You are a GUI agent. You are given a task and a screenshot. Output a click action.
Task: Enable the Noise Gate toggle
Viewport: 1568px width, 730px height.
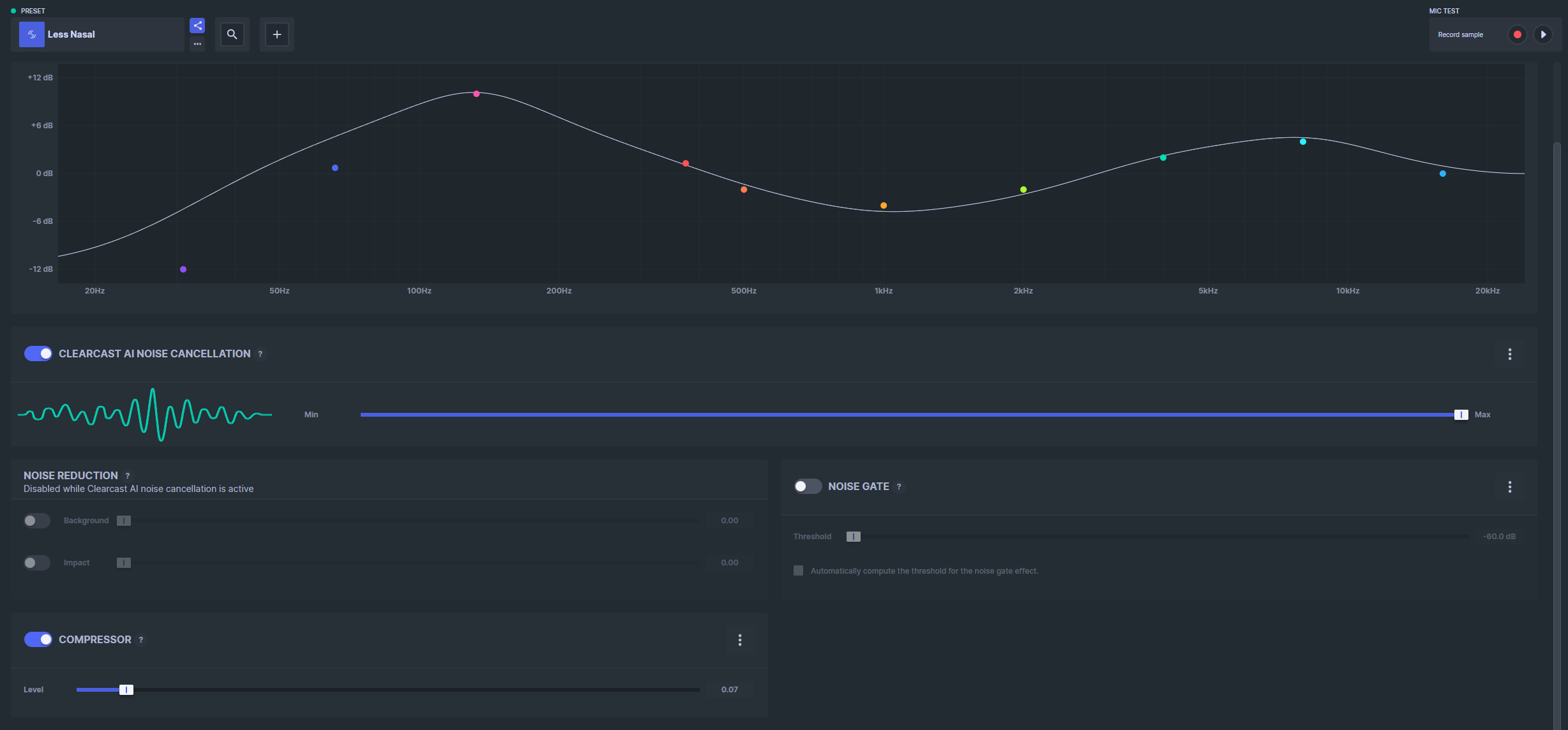tap(808, 486)
